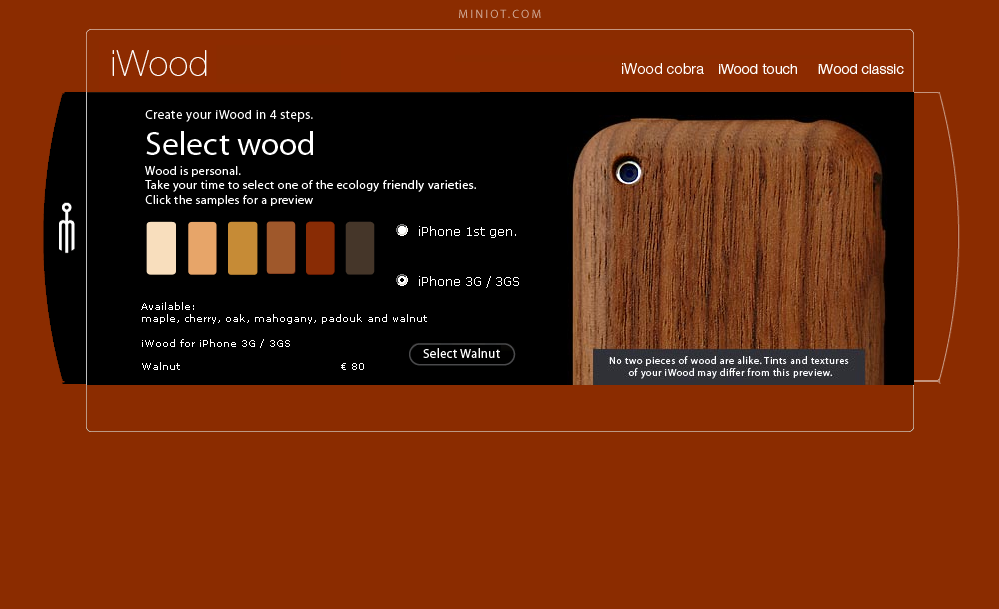Click the iWood logo
This screenshot has height=609, width=999.
(x=159, y=64)
